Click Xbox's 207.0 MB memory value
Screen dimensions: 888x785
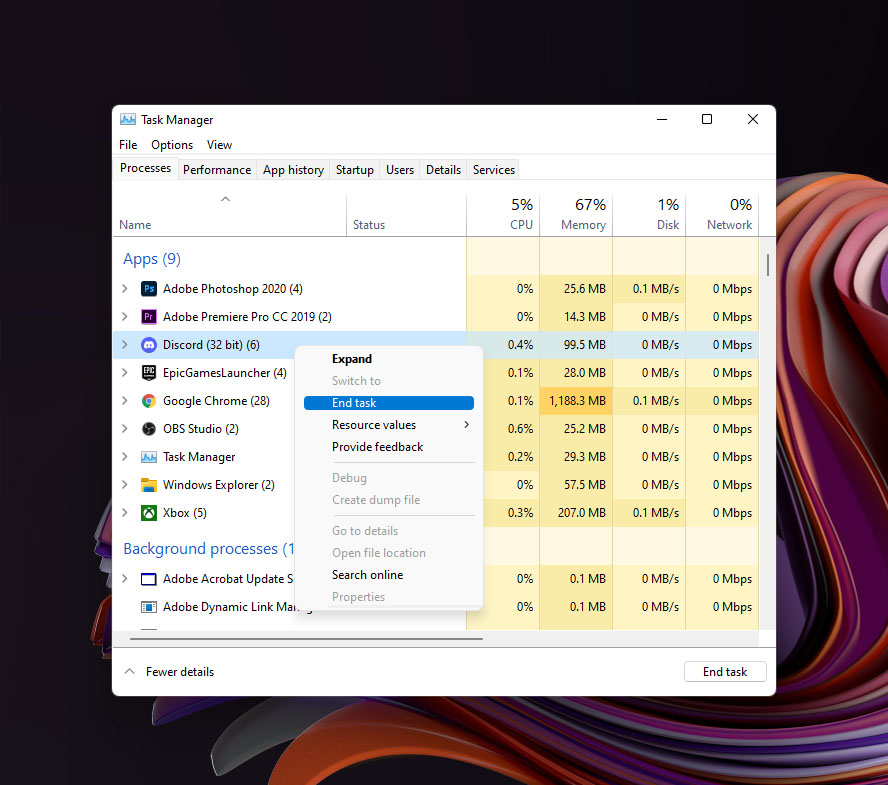click(x=582, y=513)
